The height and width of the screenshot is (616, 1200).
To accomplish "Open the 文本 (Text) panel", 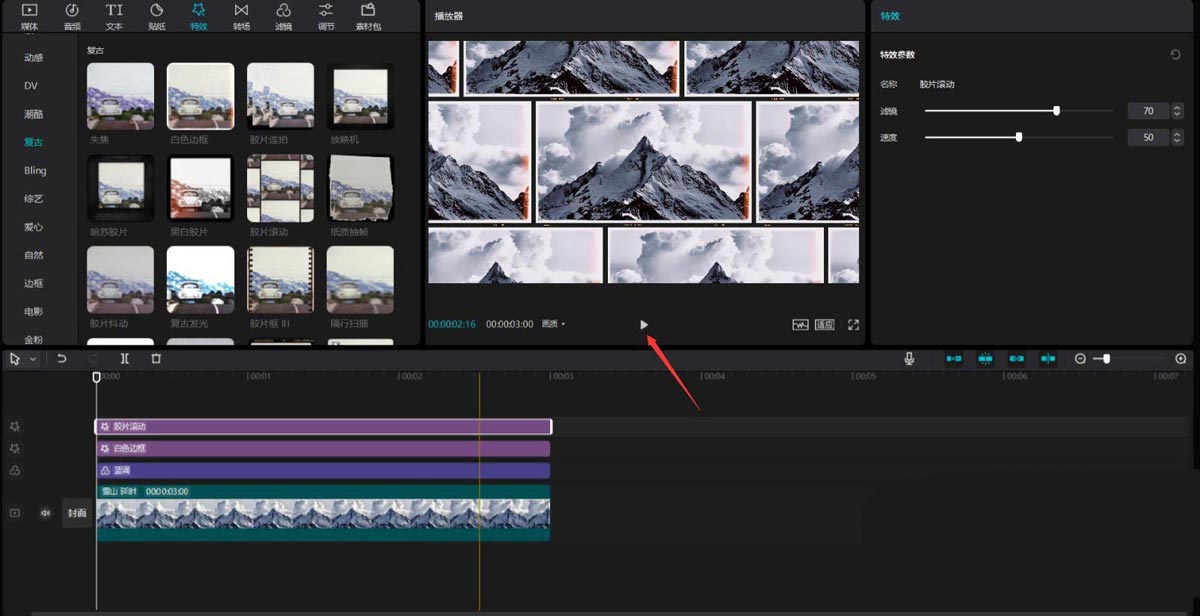I will coord(113,15).
